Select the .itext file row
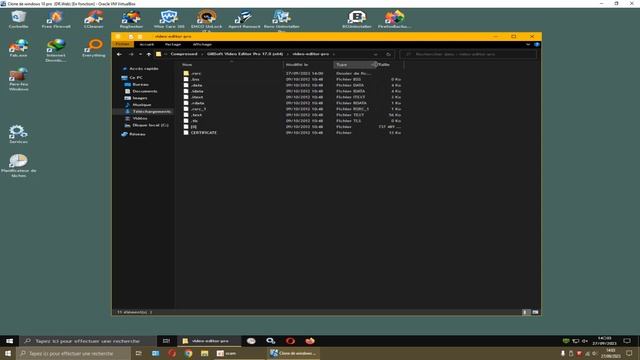Viewport: 640px width, 360px height. pos(292,97)
